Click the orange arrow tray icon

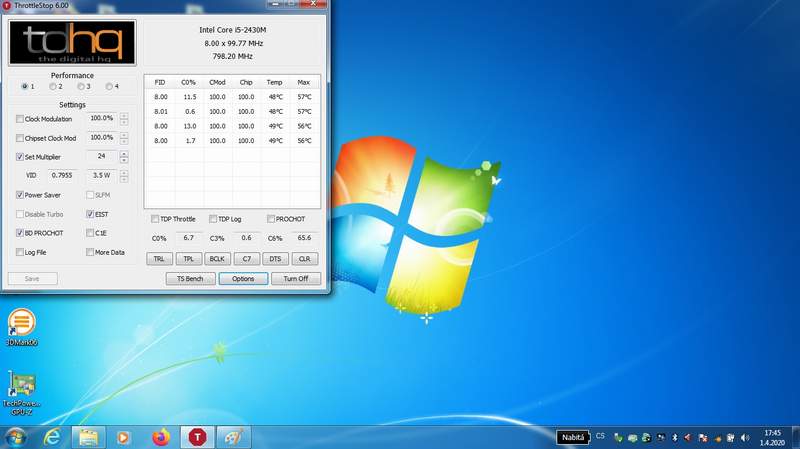pos(717,438)
